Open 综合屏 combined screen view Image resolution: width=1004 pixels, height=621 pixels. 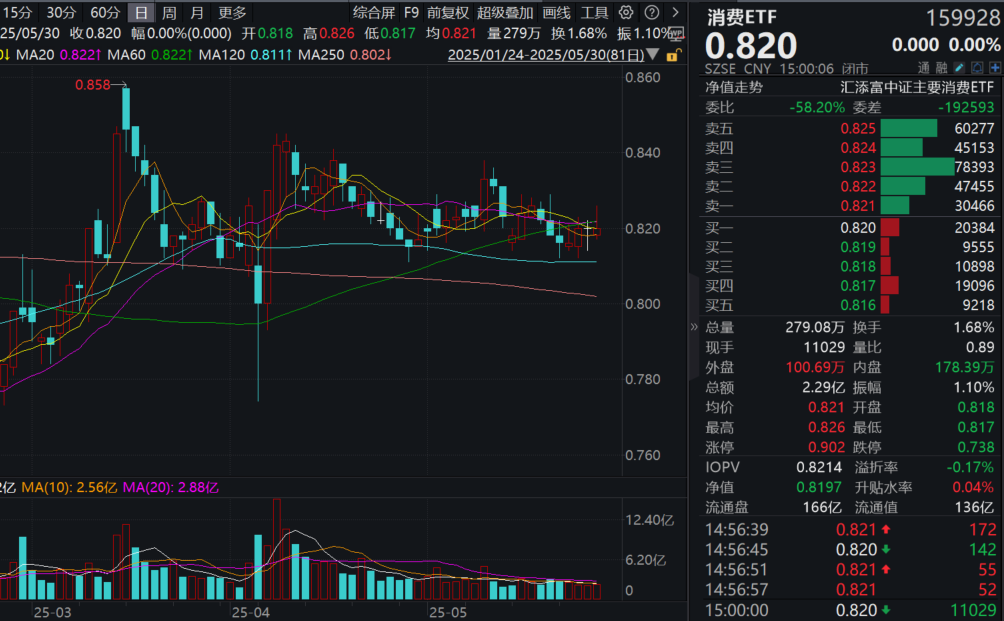[373, 13]
